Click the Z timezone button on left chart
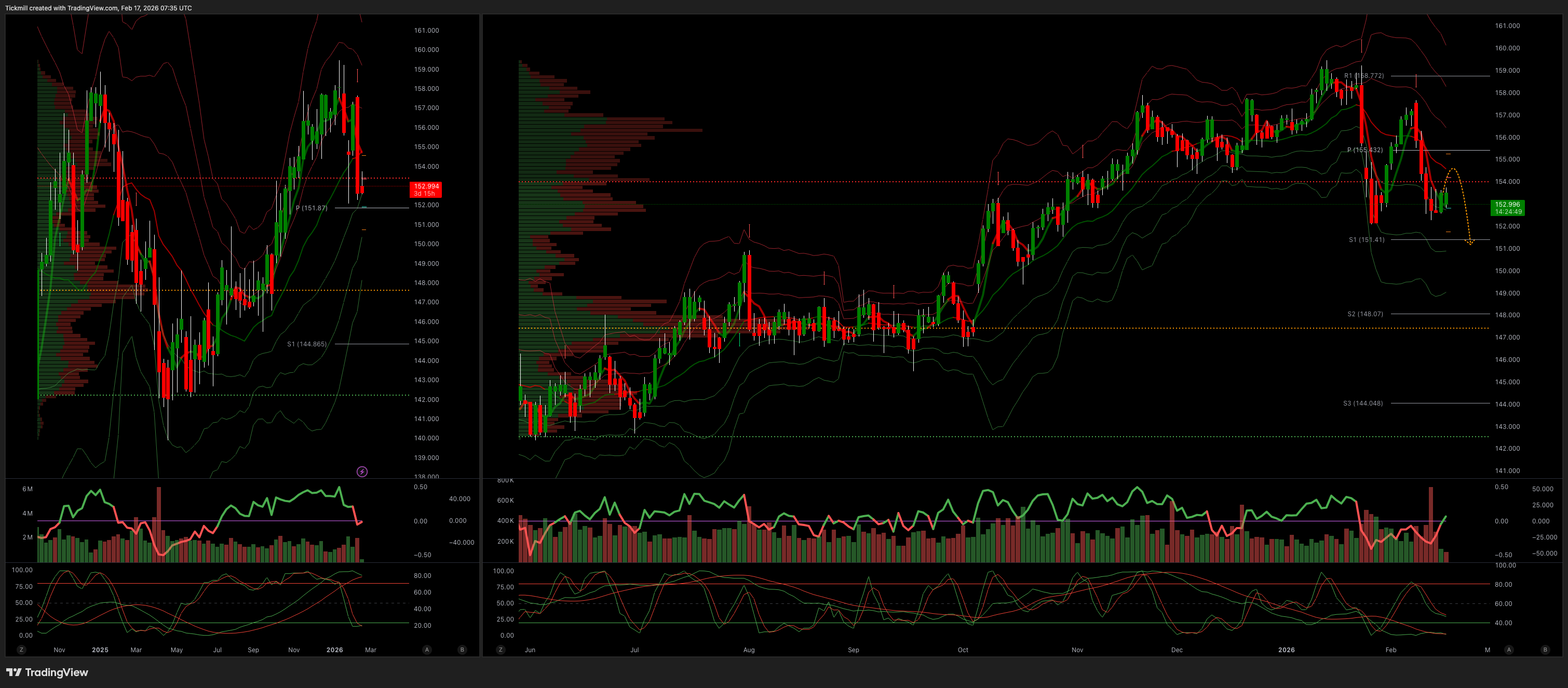Screen dimensions: 1568x688 click(21, 650)
